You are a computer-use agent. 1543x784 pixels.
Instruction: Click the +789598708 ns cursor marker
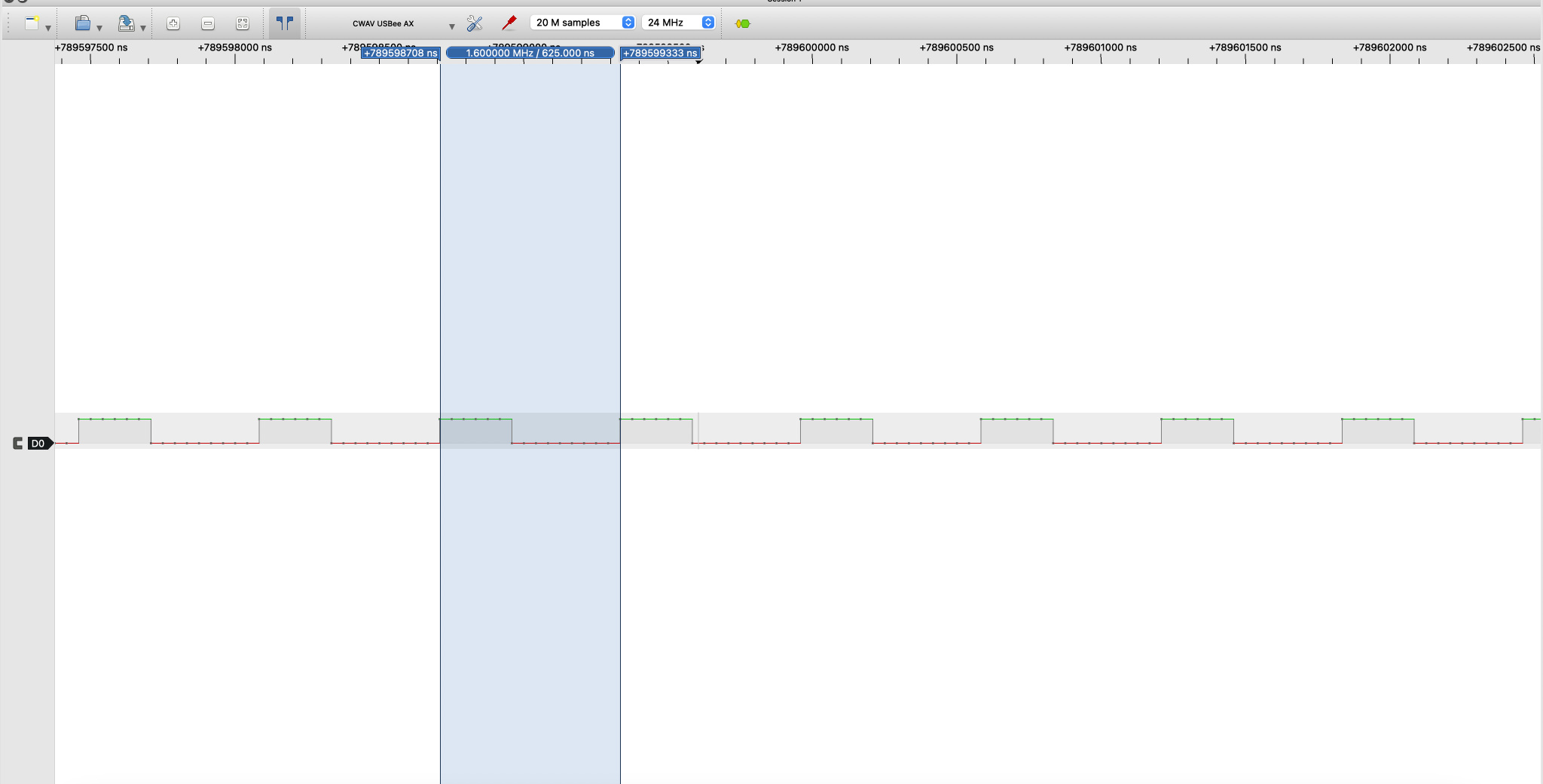pos(400,53)
